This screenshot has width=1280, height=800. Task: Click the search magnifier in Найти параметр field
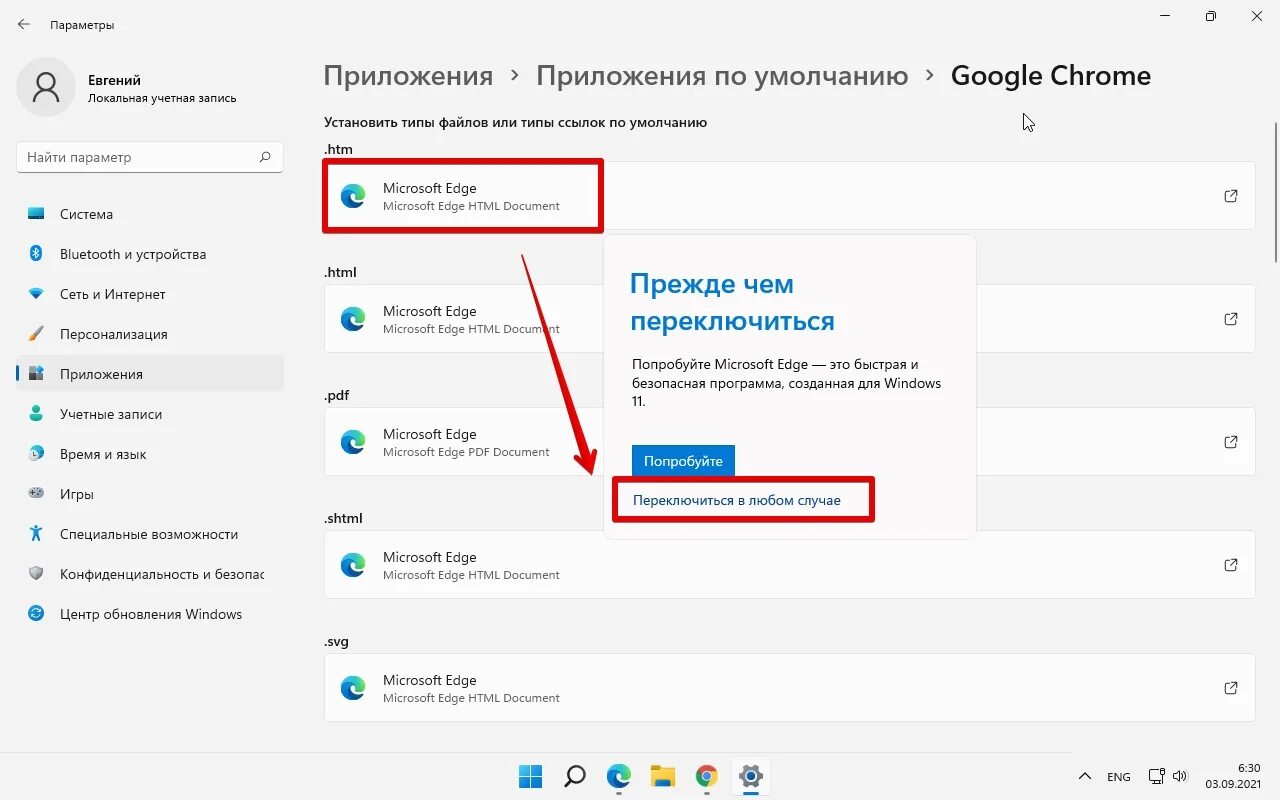point(265,157)
